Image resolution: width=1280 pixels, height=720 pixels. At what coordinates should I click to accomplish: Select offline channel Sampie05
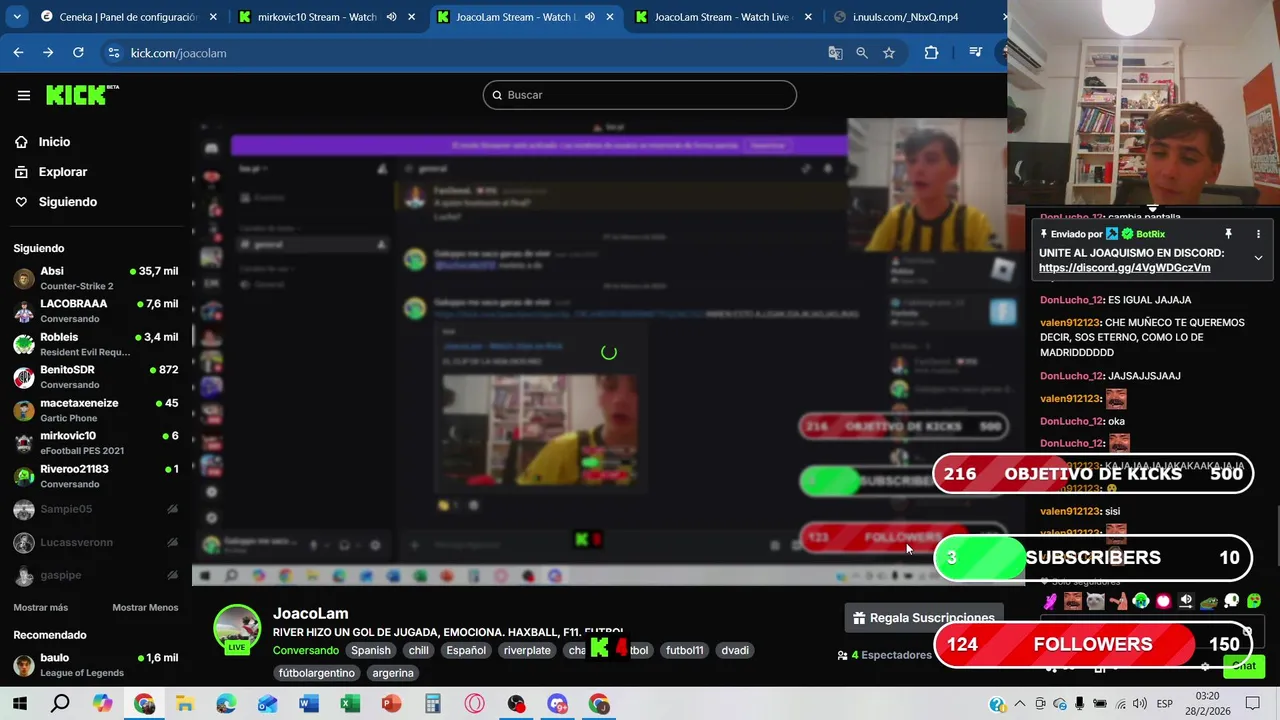(96, 509)
